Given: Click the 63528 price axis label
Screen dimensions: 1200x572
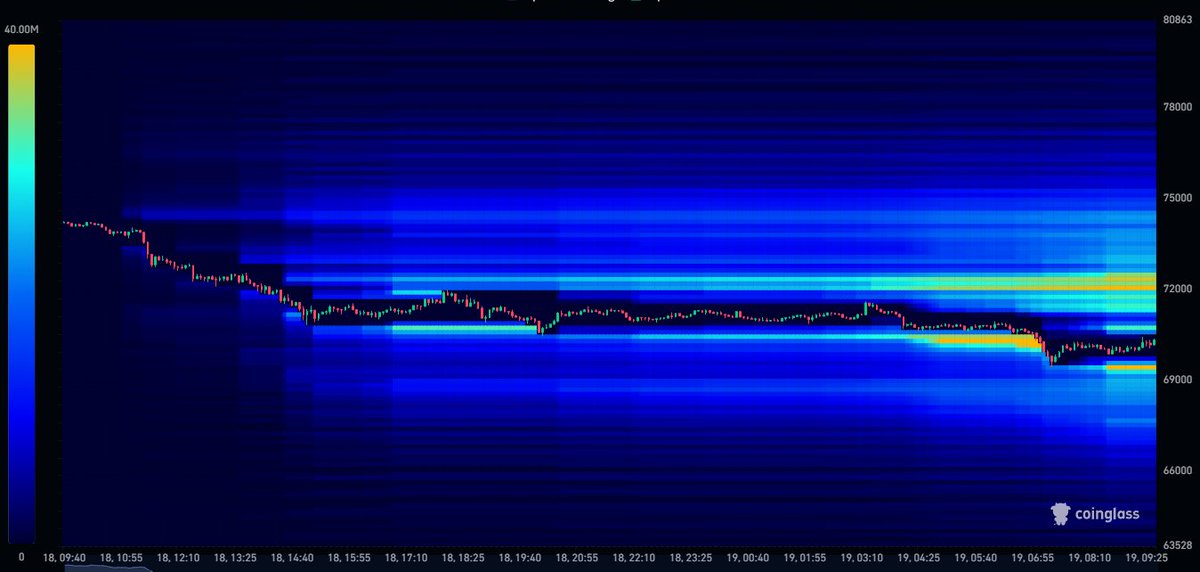Looking at the screenshot, I should point(1175,545).
